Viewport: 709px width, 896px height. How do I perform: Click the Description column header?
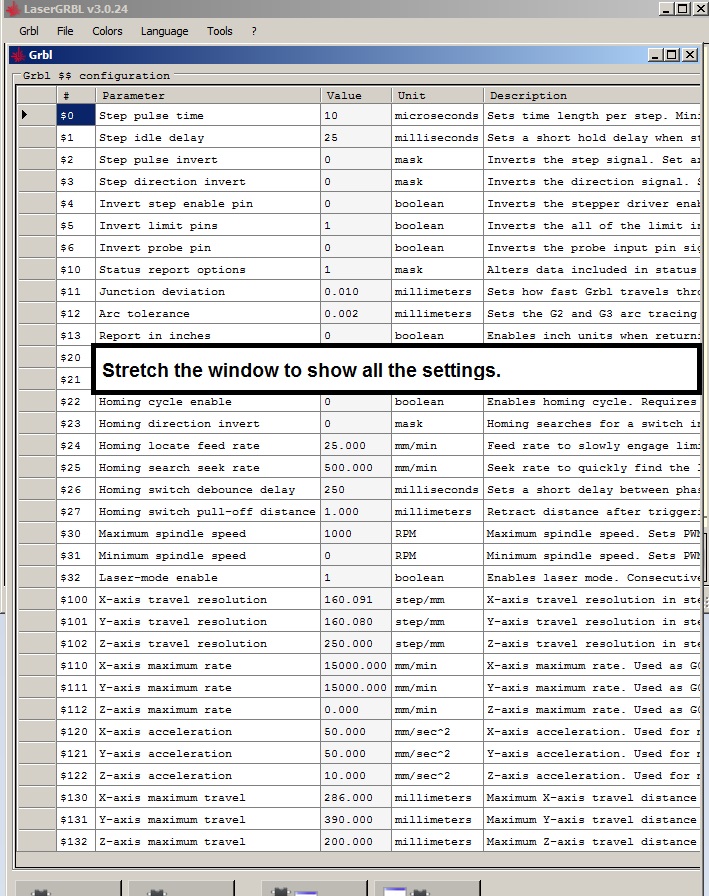[592, 95]
